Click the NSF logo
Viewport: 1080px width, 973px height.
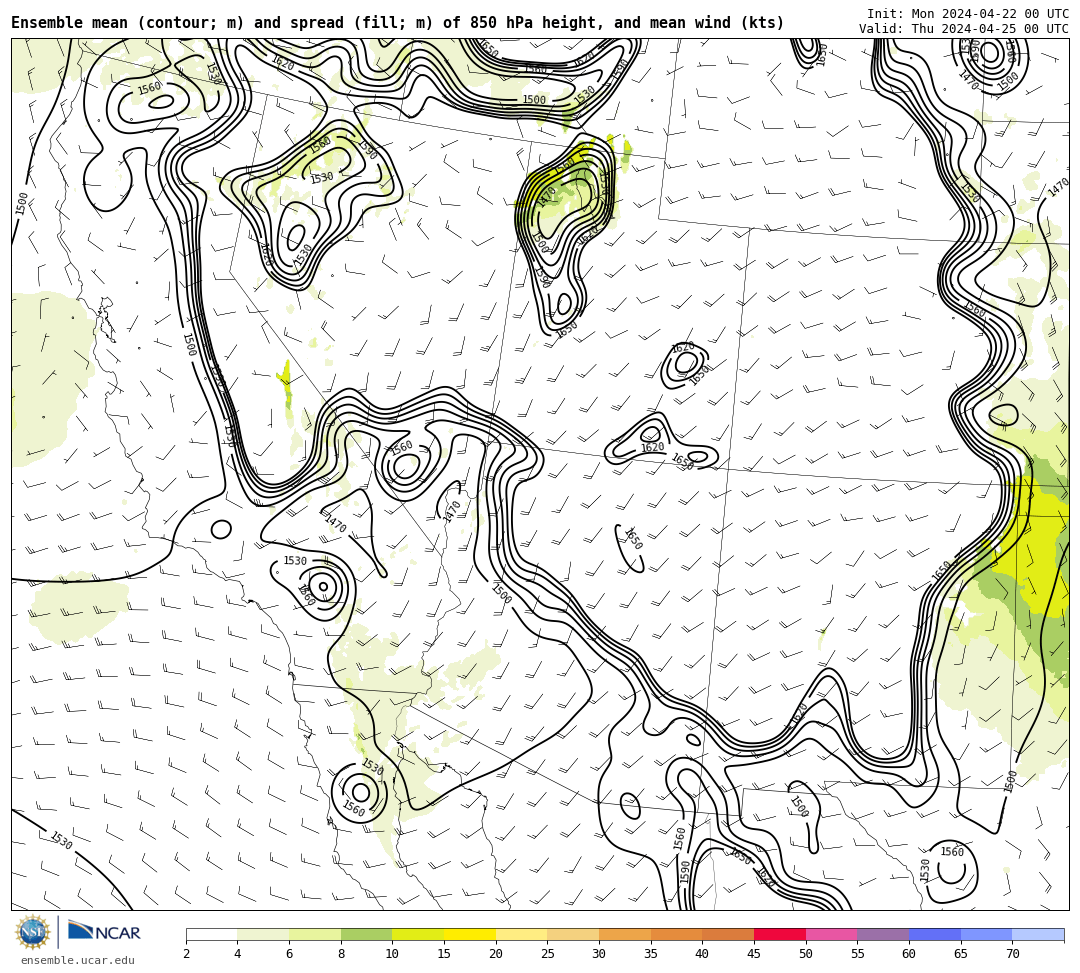pyautogui.click(x=33, y=932)
